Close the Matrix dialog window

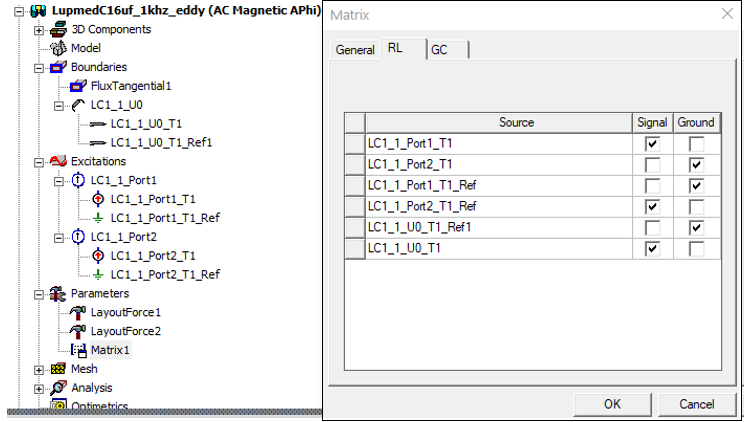(727, 14)
